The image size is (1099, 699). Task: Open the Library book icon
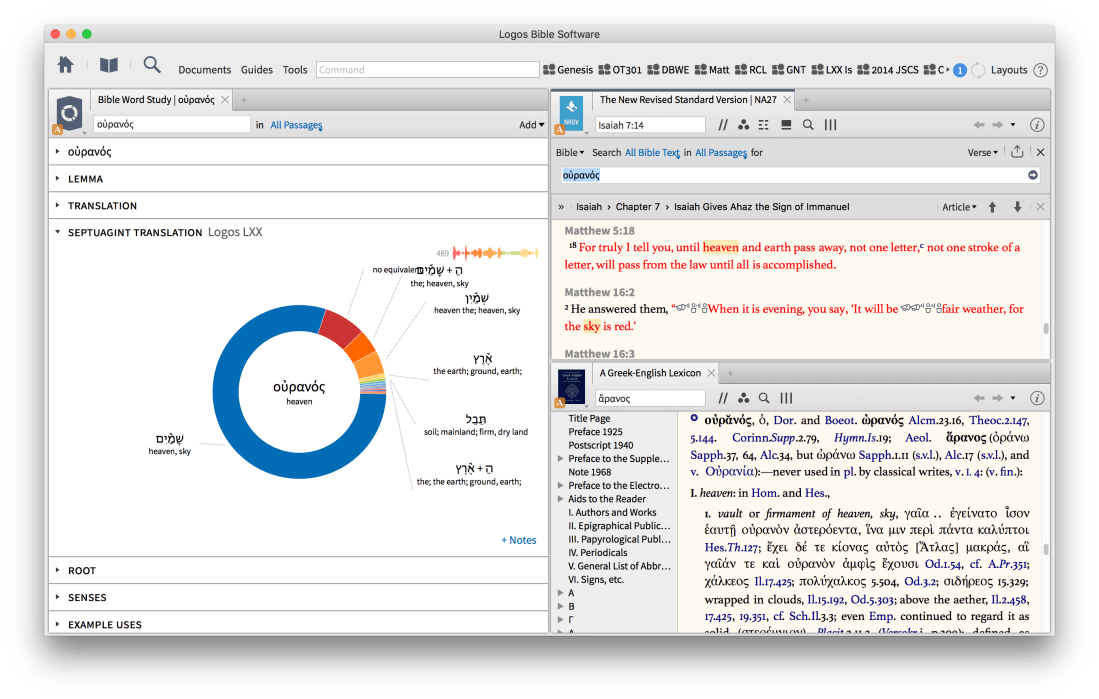tap(108, 66)
